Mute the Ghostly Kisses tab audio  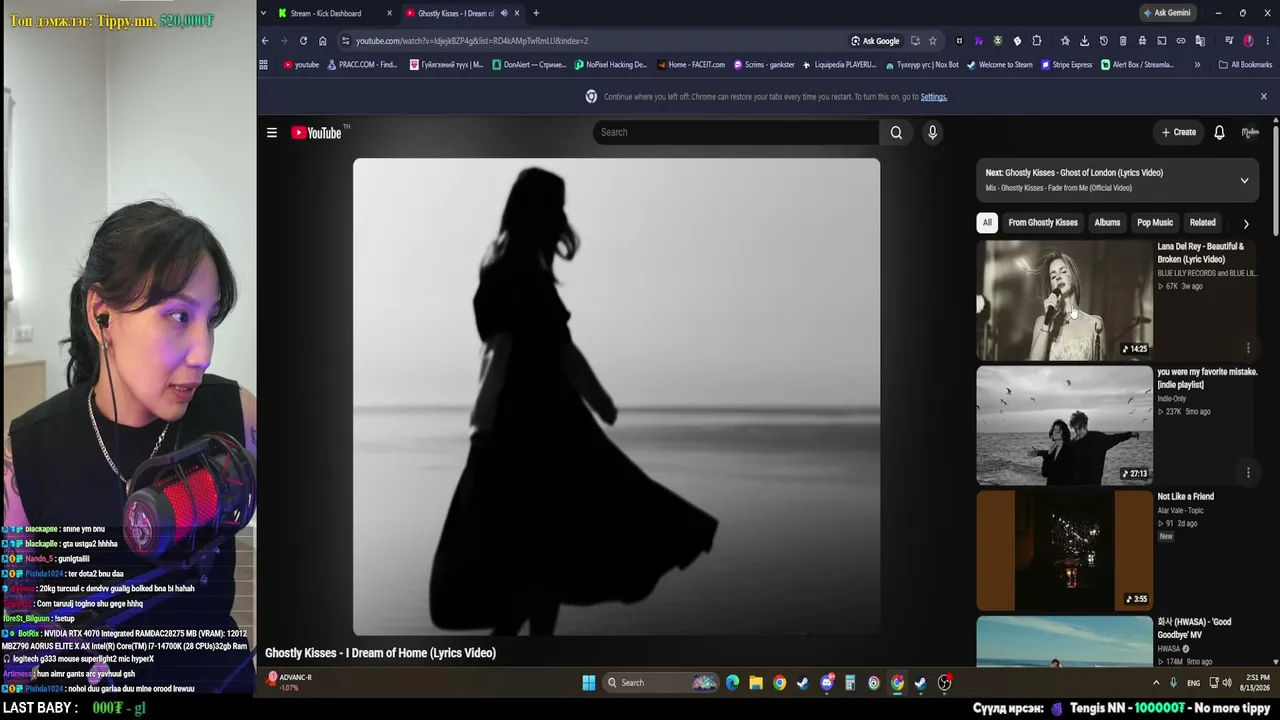tap(504, 13)
